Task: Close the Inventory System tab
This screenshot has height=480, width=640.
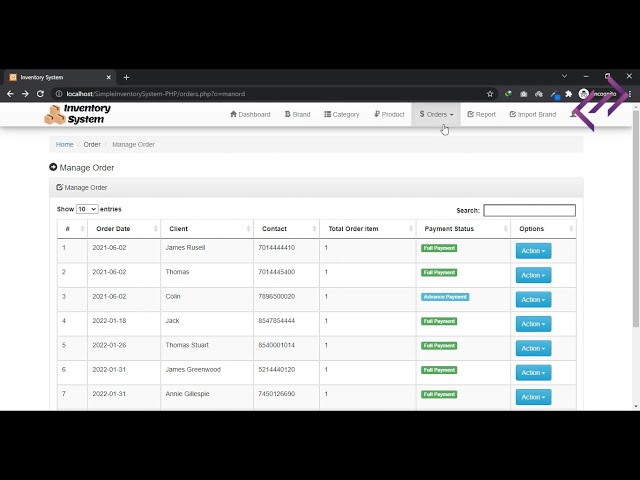Action: [109, 77]
